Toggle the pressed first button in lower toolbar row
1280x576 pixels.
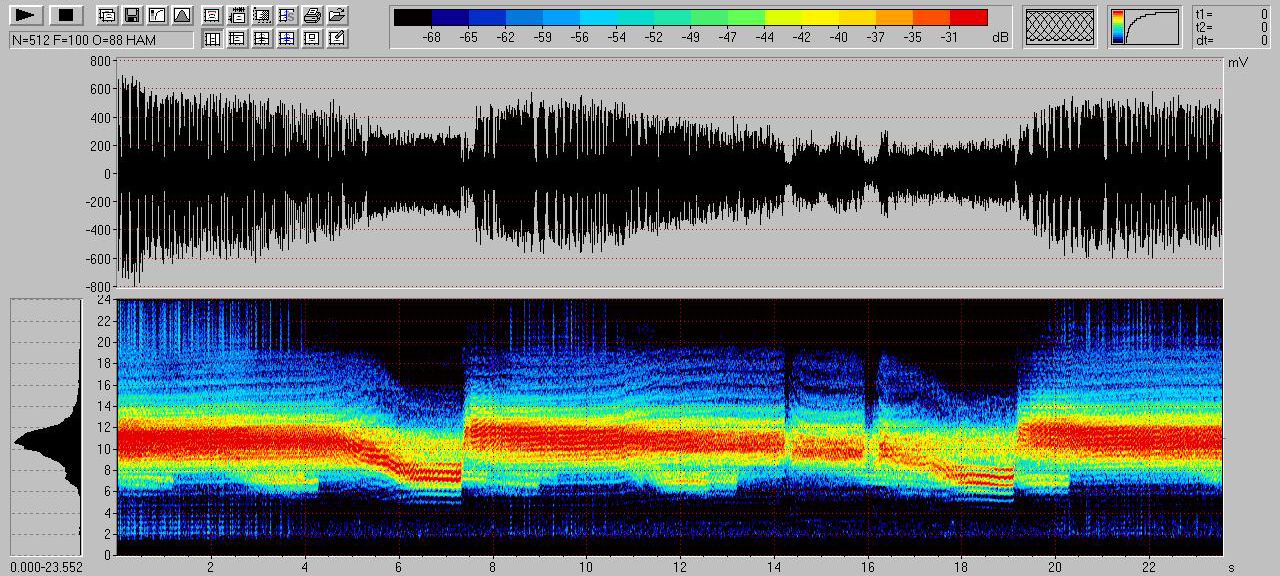(212, 39)
